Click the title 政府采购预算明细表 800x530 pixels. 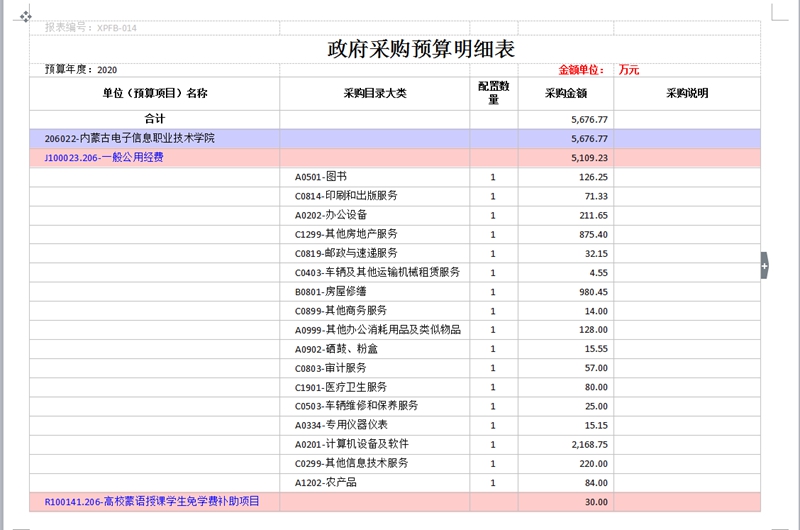[x=421, y=49]
